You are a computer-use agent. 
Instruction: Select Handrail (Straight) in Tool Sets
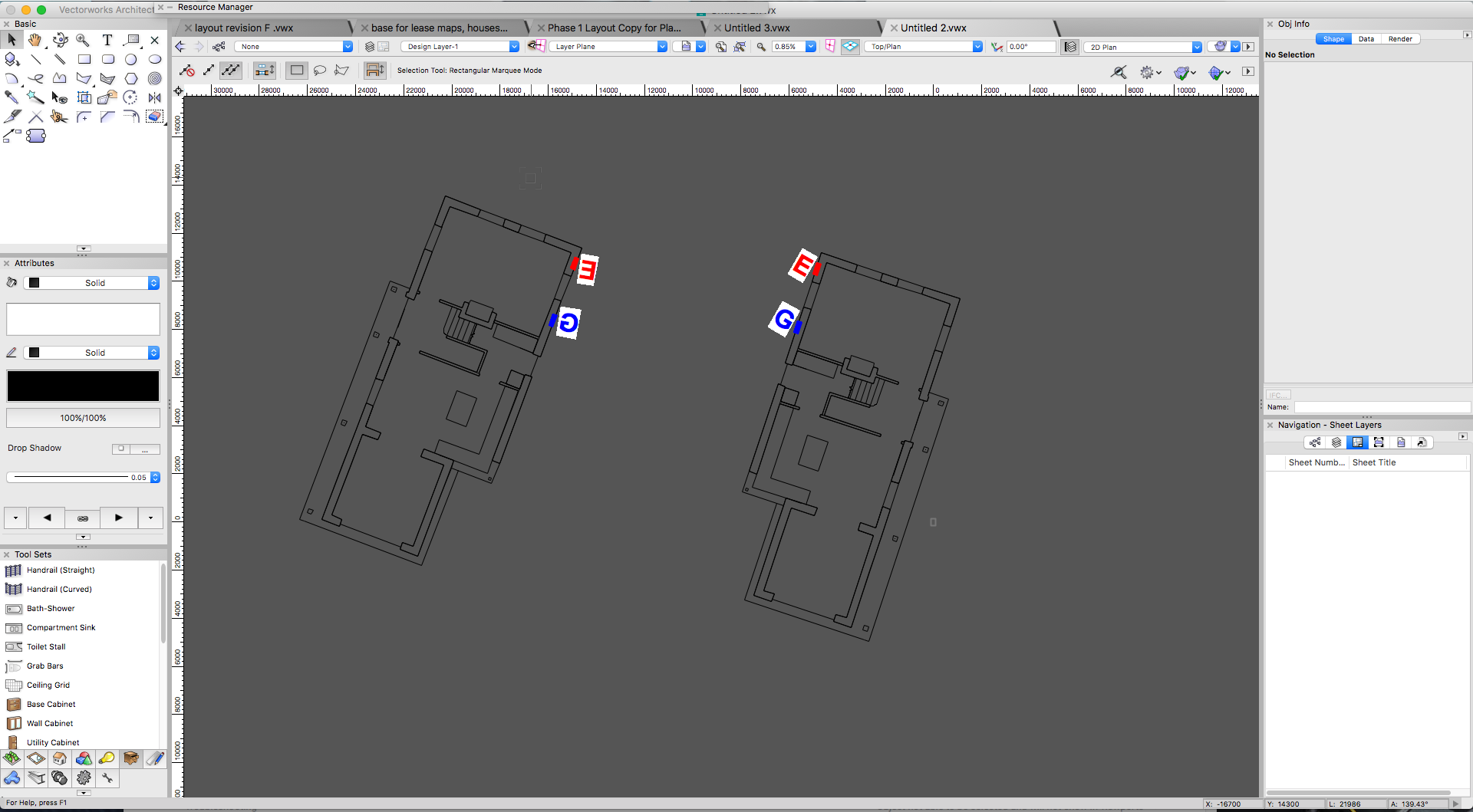tap(61, 570)
